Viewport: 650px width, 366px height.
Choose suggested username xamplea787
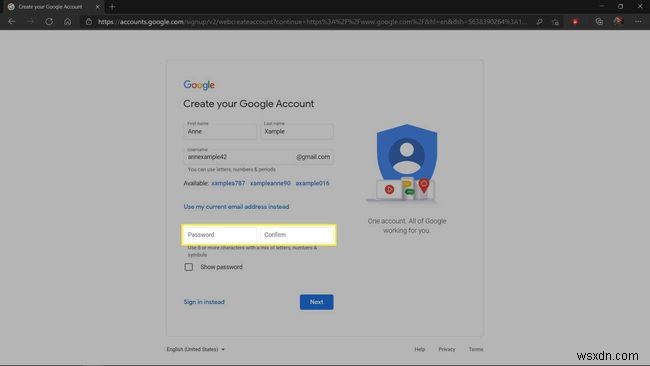tap(228, 183)
